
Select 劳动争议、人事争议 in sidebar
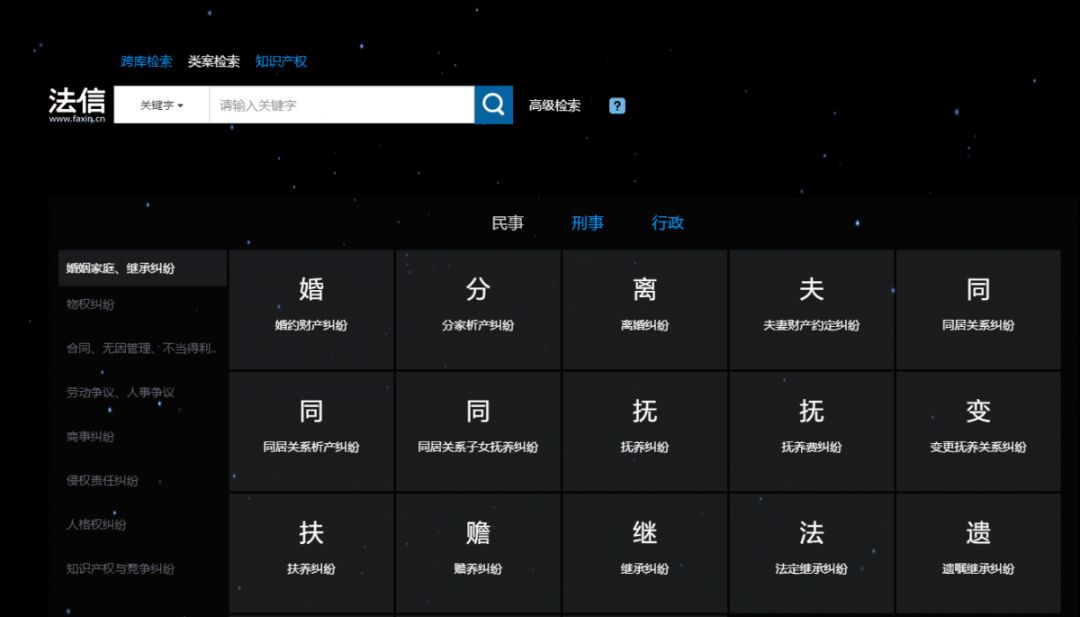[x=121, y=392]
